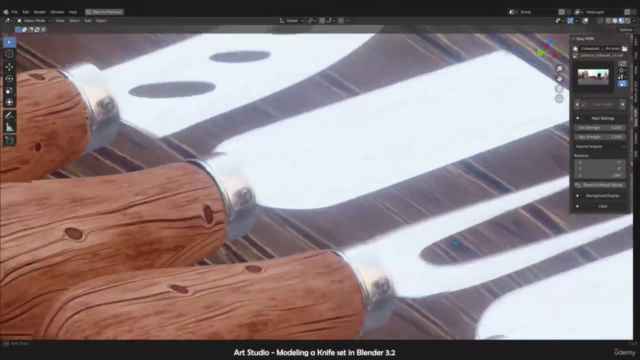This screenshot has width=640, height=360.
Task: Click the HDRI folder path field
Action: click(x=600, y=49)
